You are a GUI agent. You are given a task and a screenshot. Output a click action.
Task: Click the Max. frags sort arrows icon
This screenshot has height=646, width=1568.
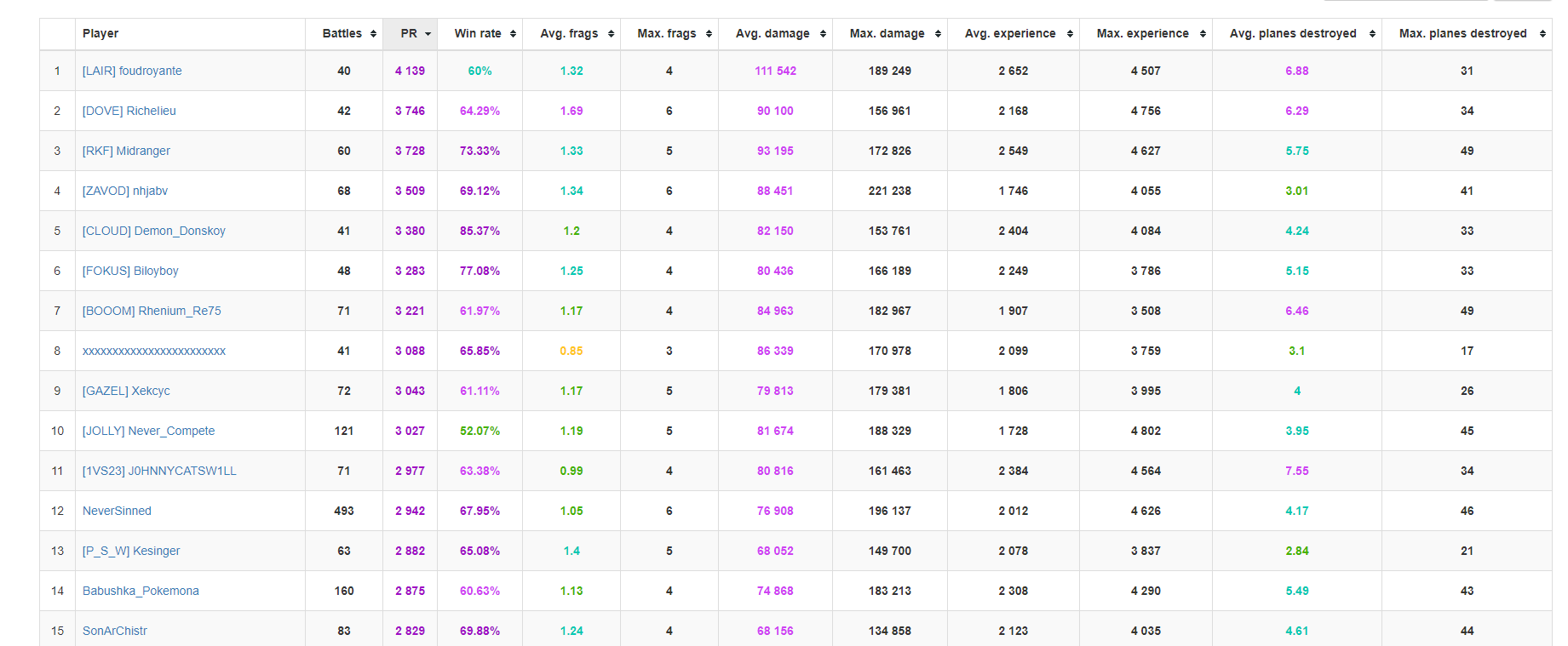click(x=709, y=34)
